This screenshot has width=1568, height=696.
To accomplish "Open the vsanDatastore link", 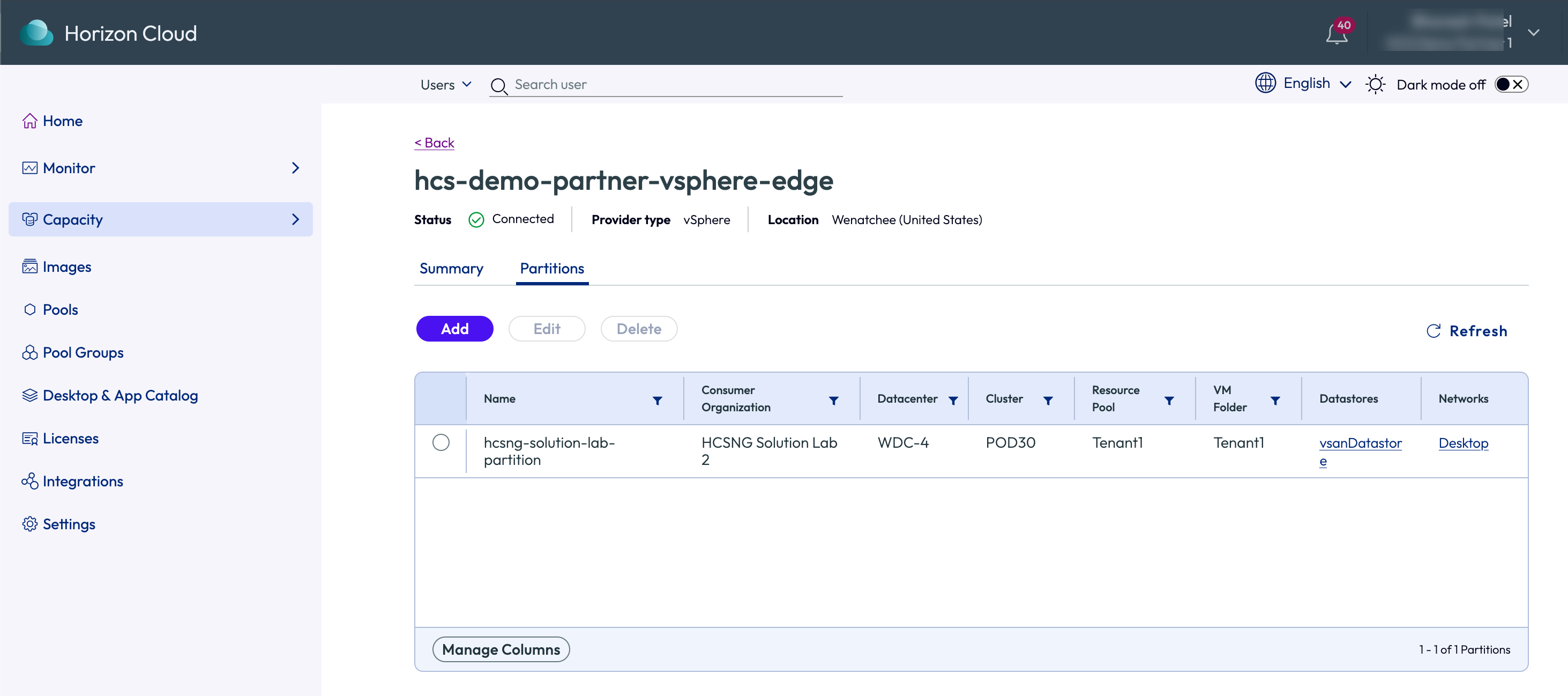I will 1361,451.
